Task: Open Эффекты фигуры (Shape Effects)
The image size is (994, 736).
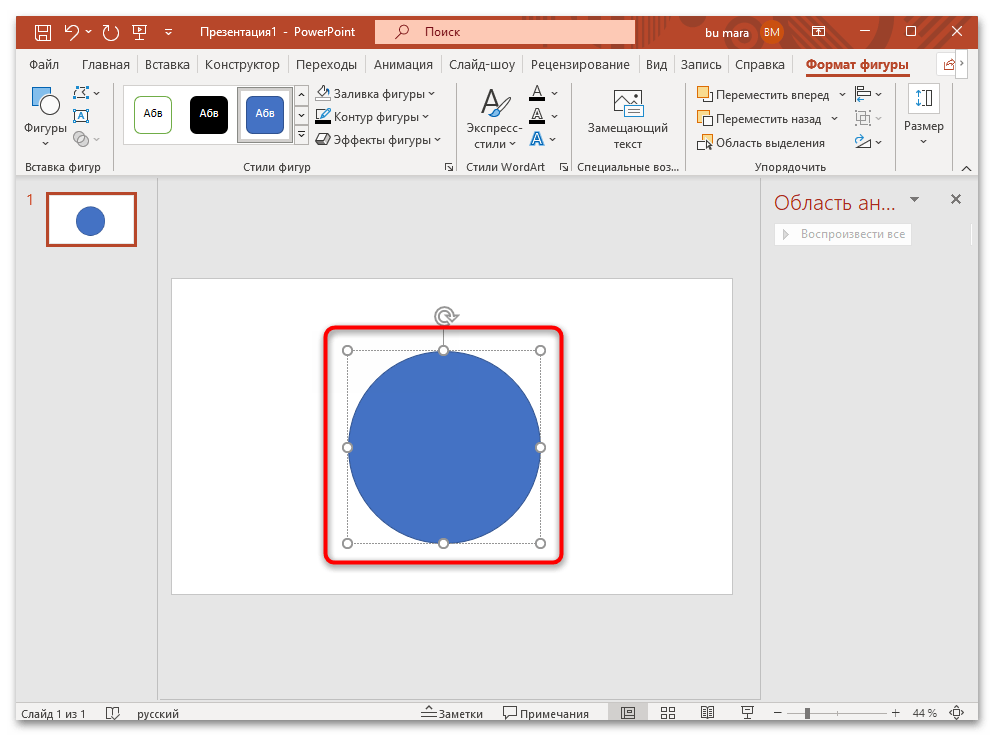Action: (x=374, y=140)
